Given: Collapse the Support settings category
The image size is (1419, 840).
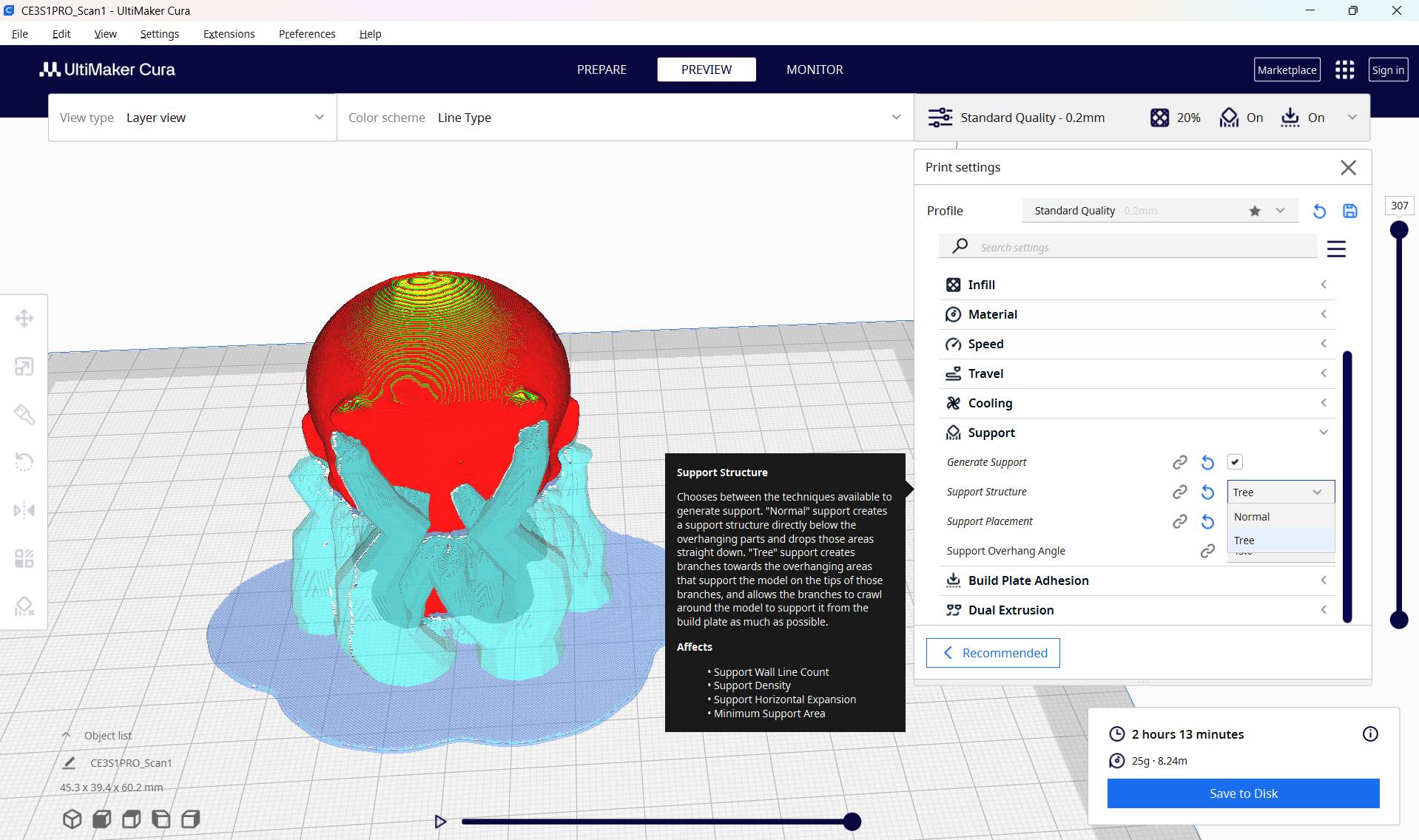Looking at the screenshot, I should (1137, 433).
